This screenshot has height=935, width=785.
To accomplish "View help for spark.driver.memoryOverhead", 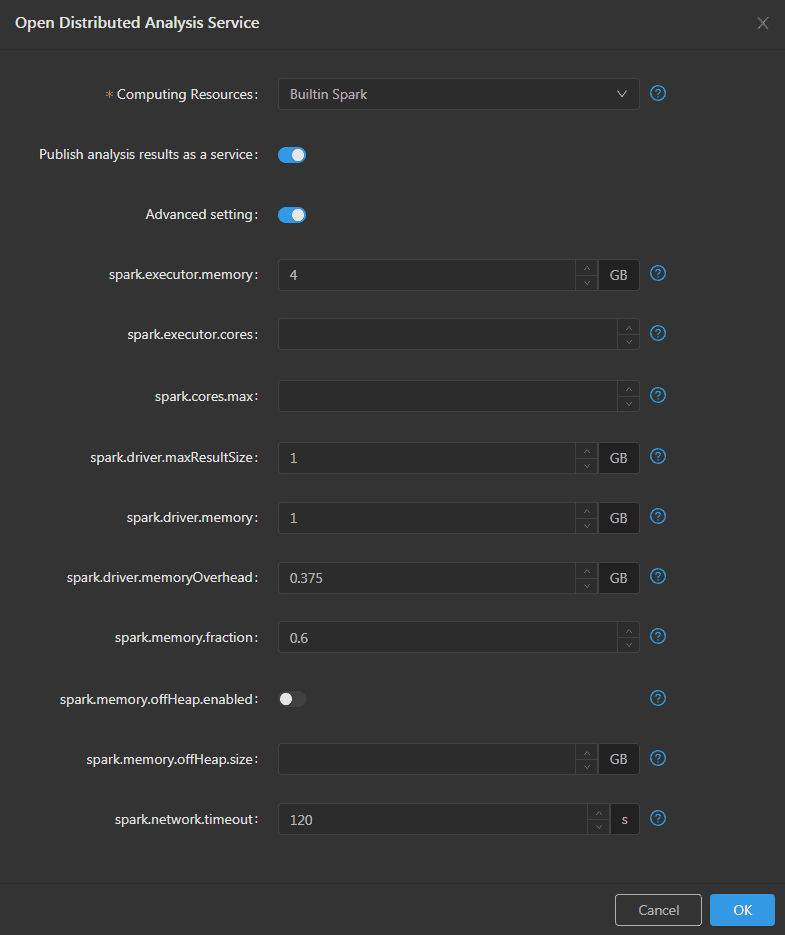I will (x=658, y=576).
